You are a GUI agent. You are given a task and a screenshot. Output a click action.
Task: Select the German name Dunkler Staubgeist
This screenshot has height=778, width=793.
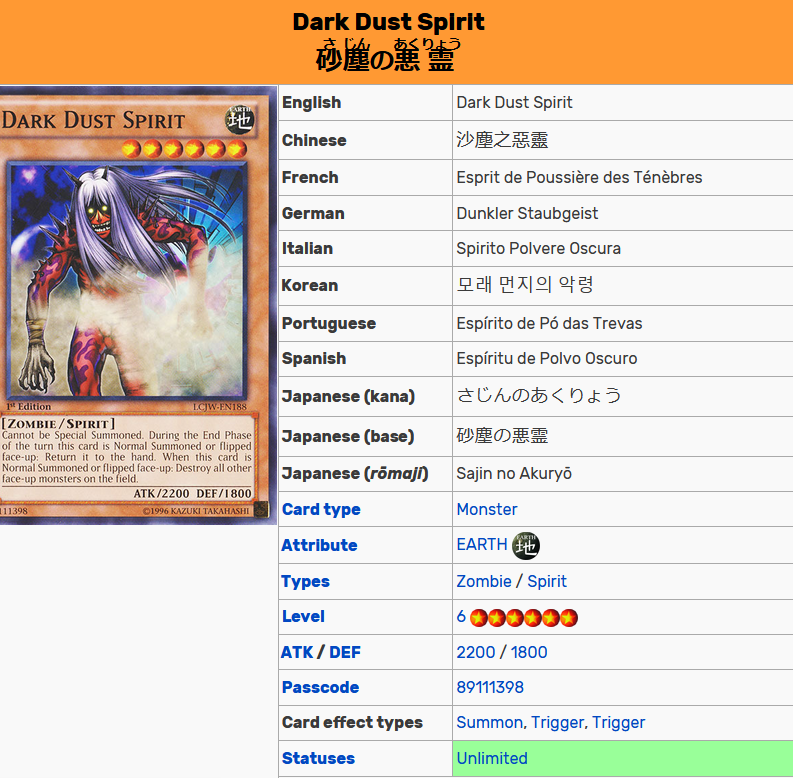coord(527,213)
